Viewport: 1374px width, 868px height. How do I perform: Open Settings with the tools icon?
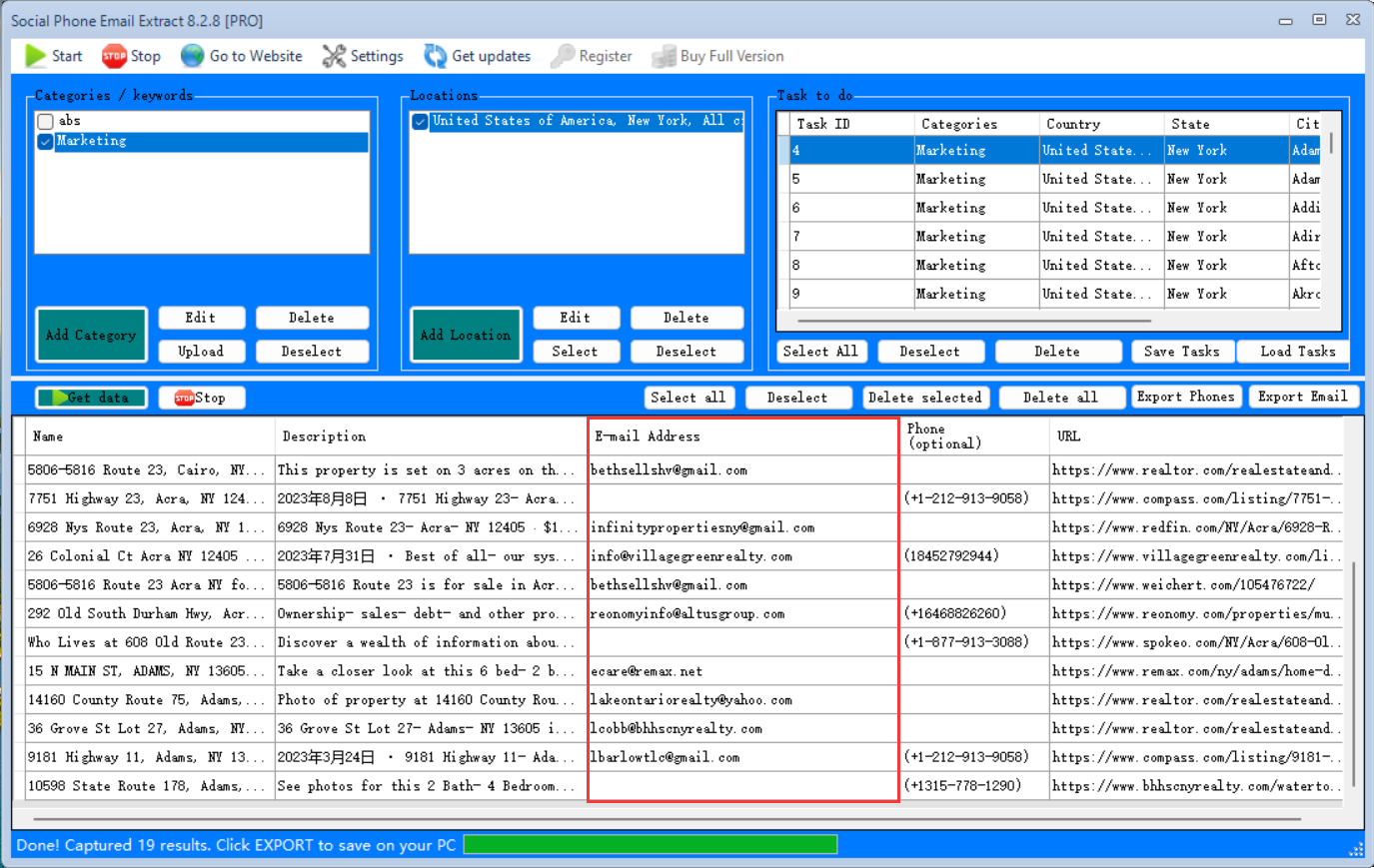point(334,56)
